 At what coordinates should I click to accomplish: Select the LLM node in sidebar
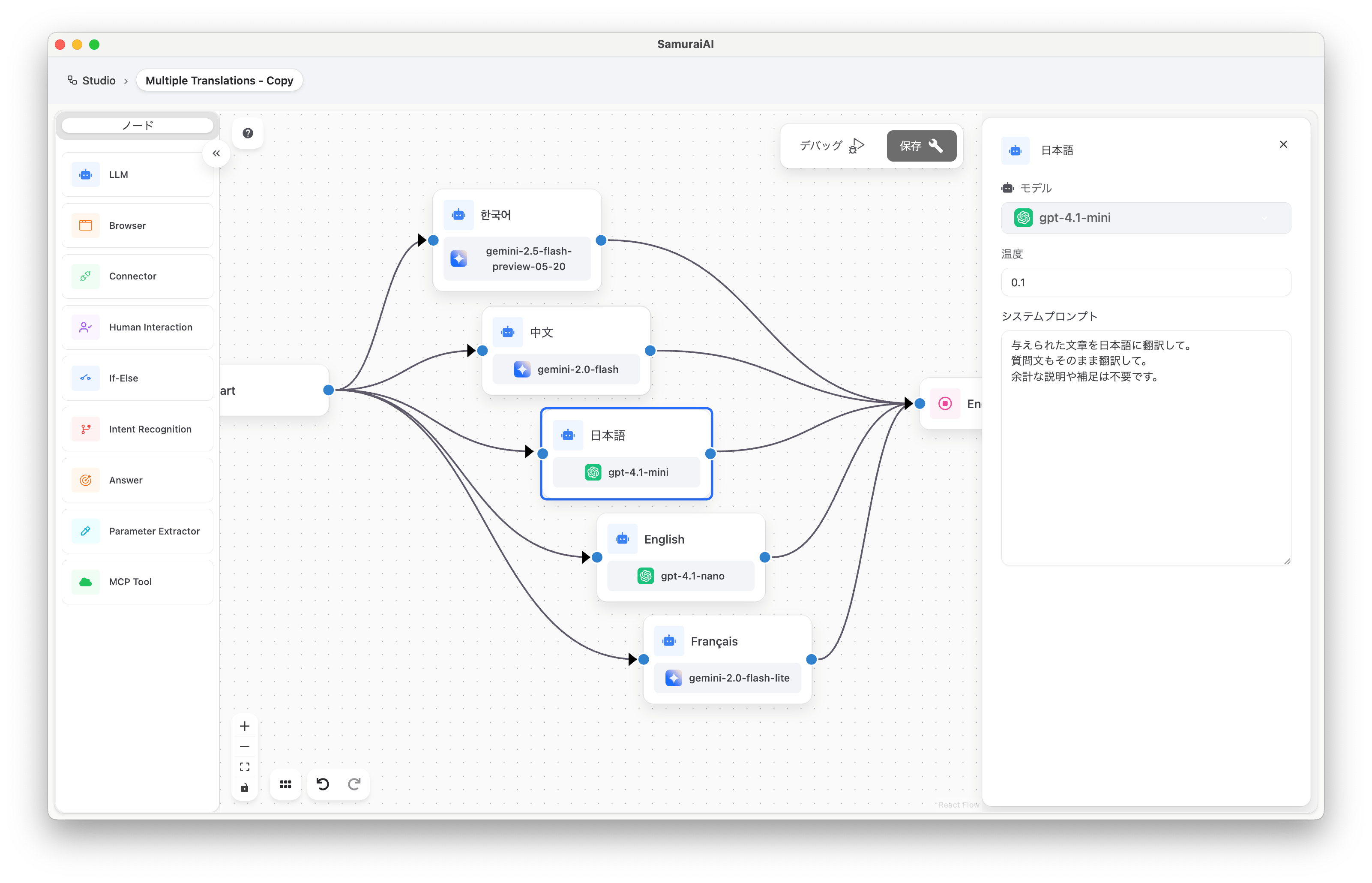coord(138,174)
